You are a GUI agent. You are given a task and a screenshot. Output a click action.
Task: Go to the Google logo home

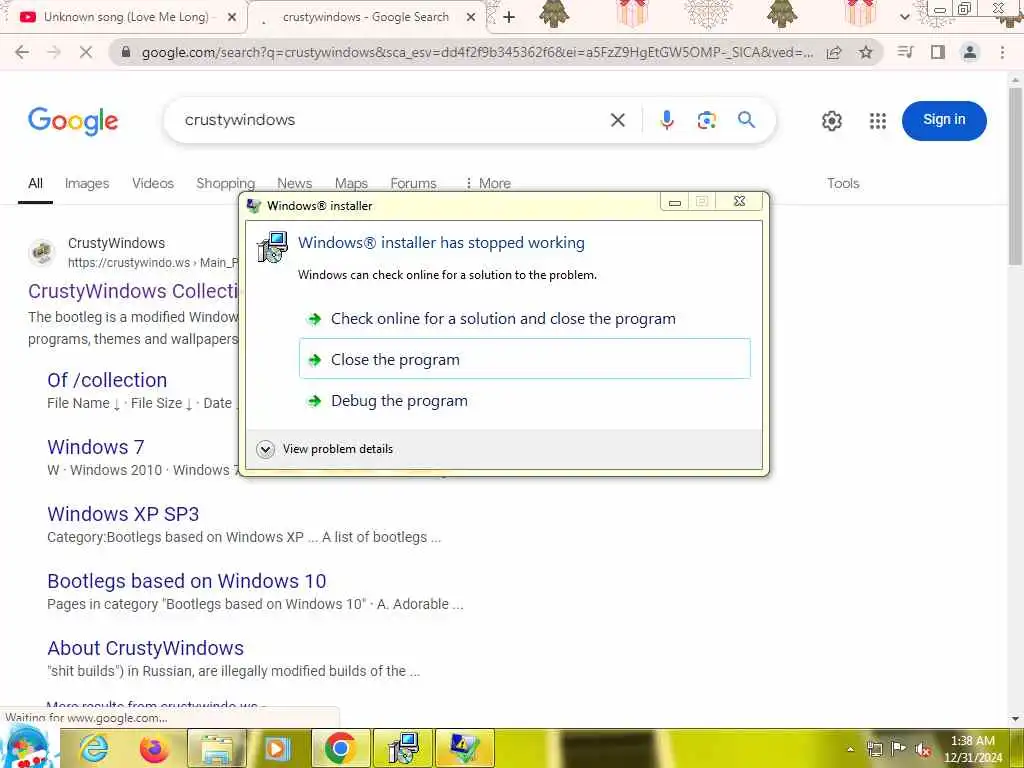pyautogui.click(x=73, y=121)
